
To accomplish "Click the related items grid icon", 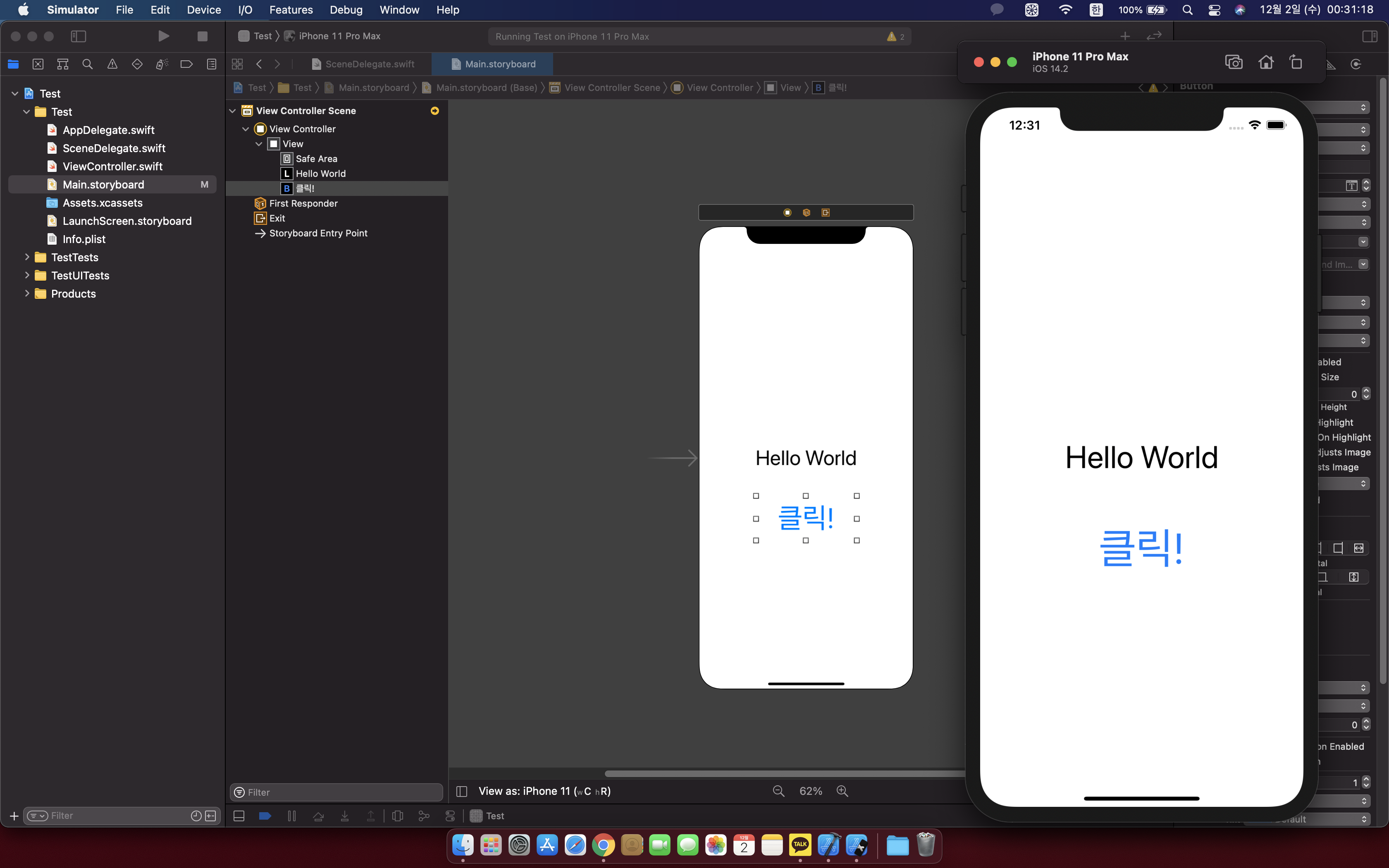I will point(237,64).
